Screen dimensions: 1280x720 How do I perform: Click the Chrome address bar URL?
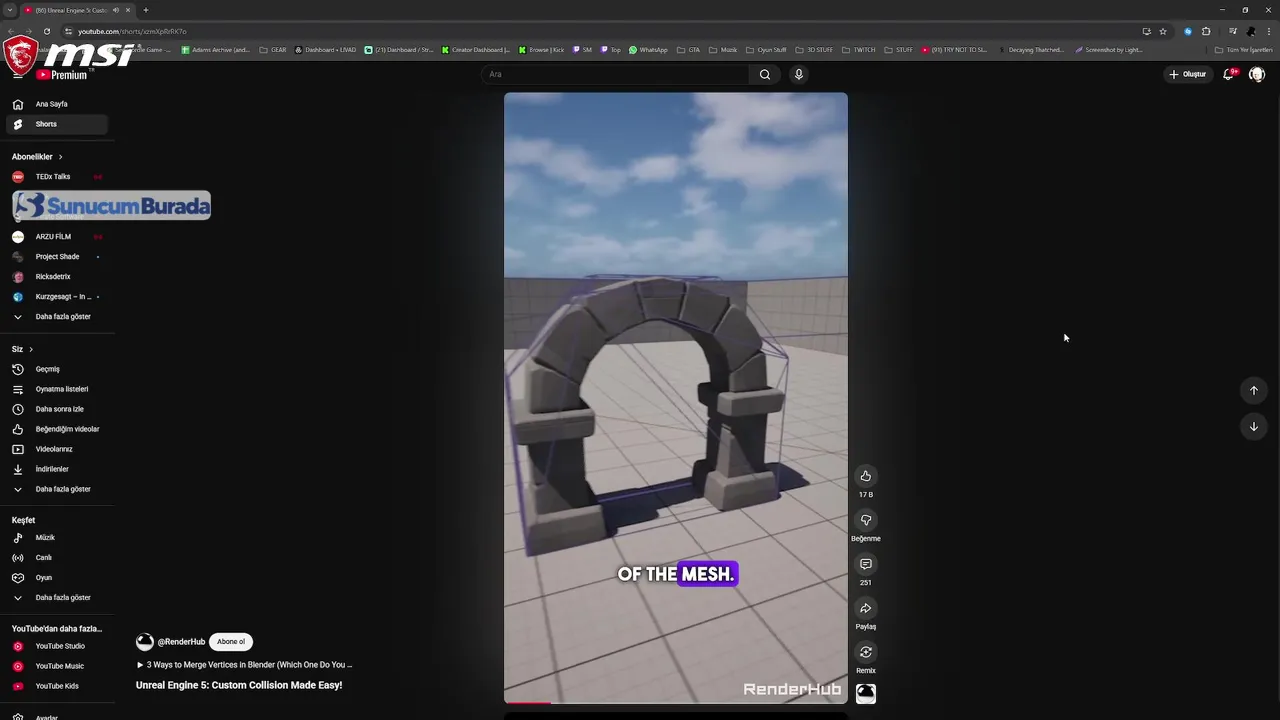coord(132,31)
